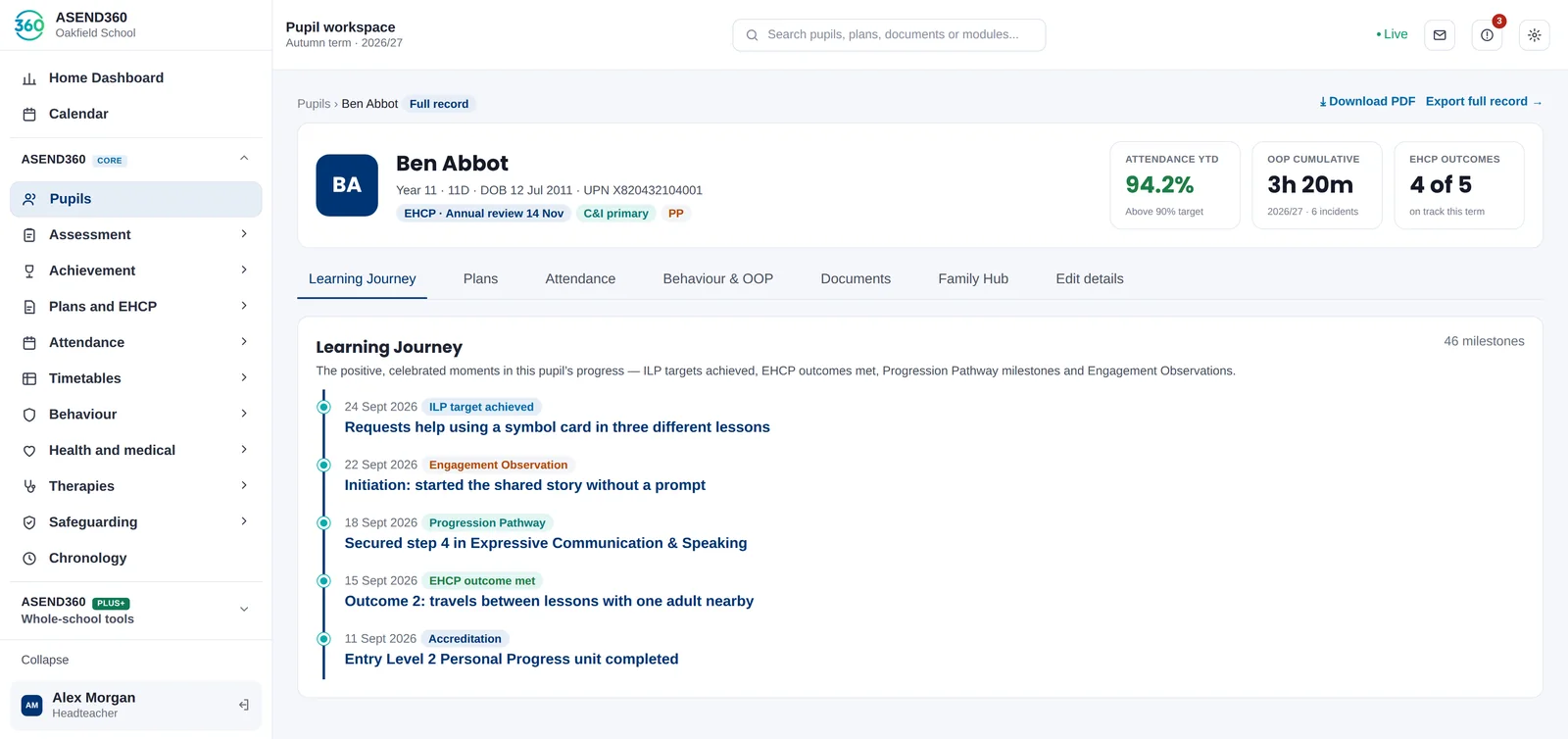Open the Calendar icon in sidebar
The image size is (1568, 739).
29,115
